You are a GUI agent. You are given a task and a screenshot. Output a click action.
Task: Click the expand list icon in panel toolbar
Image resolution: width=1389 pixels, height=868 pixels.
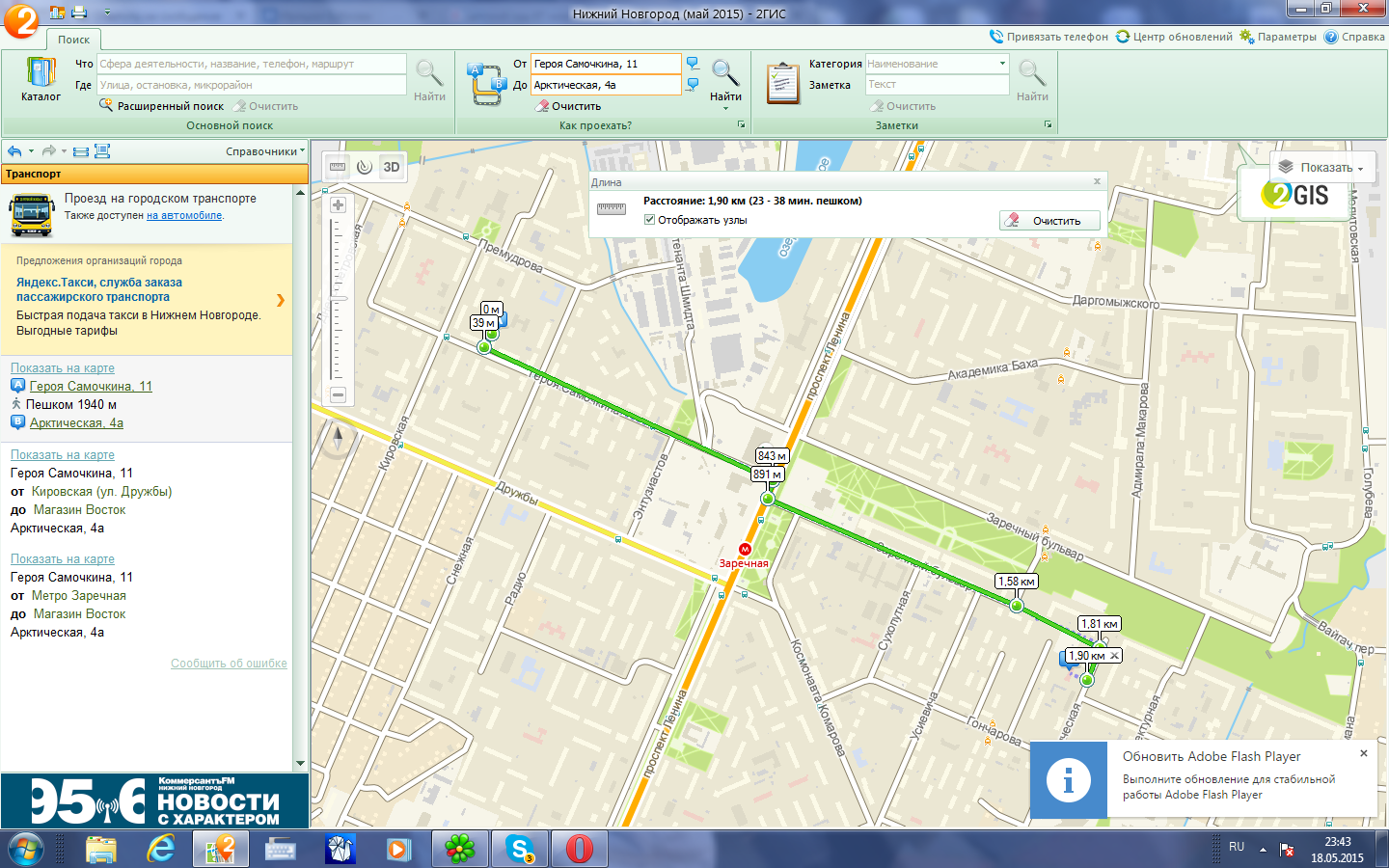pos(102,151)
